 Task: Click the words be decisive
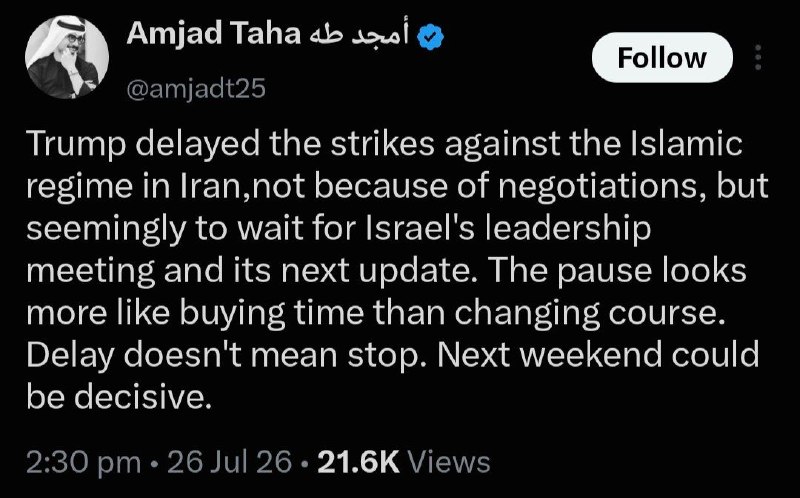click(x=118, y=397)
